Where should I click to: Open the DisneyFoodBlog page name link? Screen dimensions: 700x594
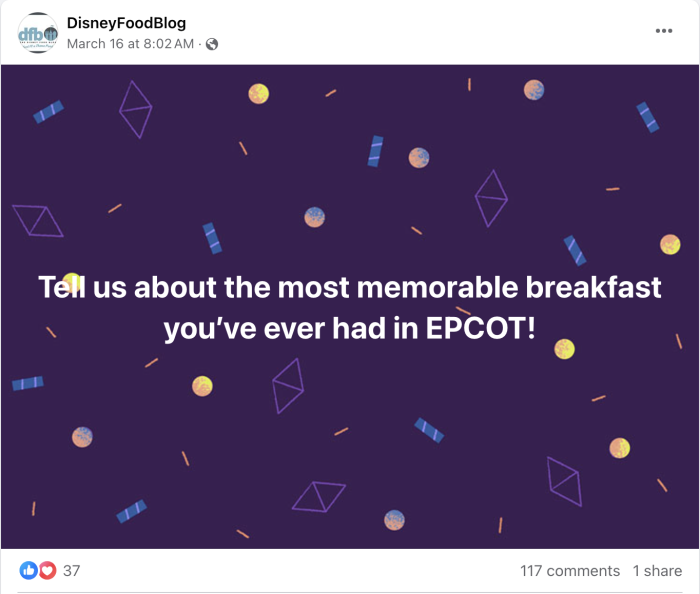(x=126, y=23)
